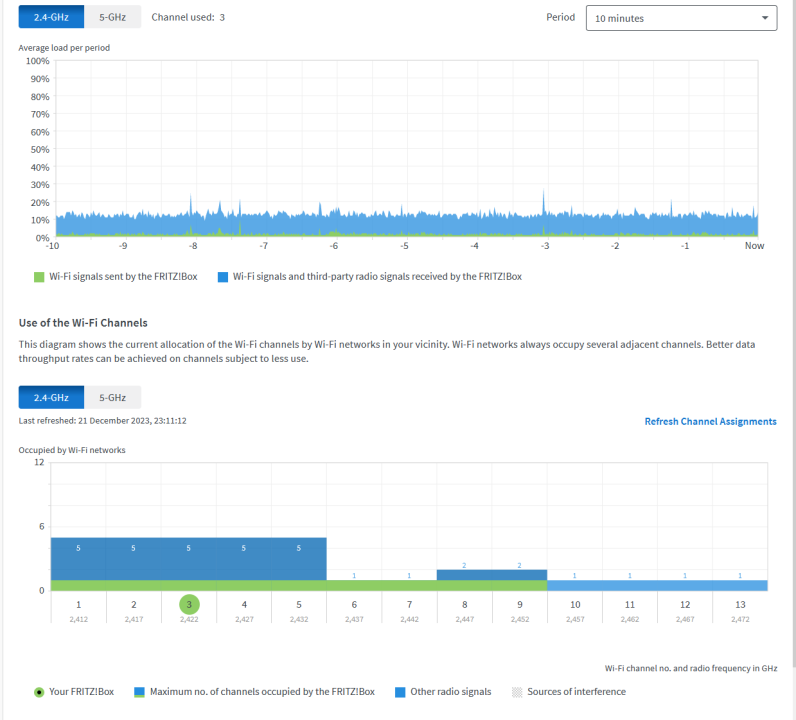Click the Other radio signals legend square
796x720 pixels.
click(400, 692)
